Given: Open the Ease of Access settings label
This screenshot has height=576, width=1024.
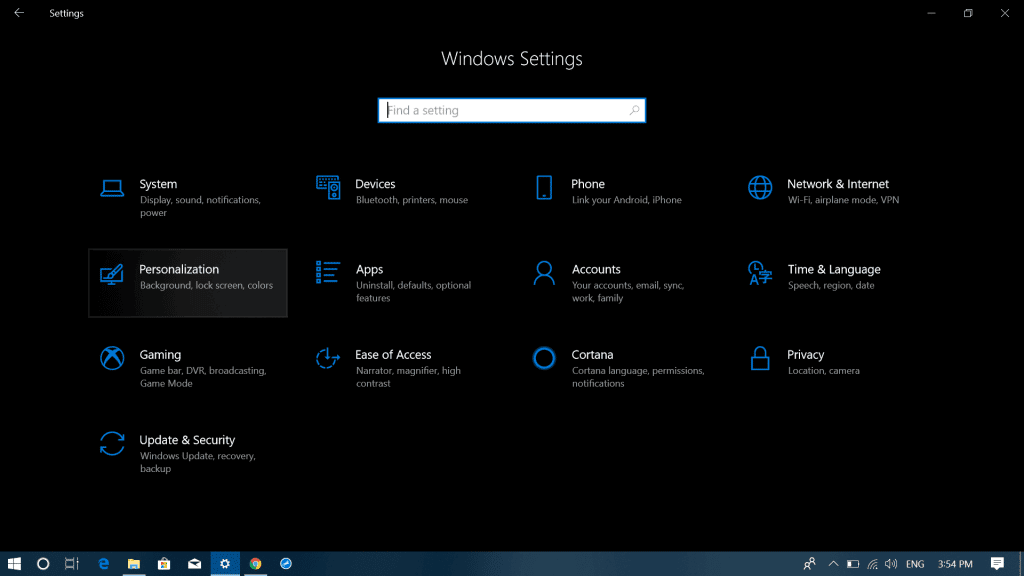Looking at the screenshot, I should 393,355.
